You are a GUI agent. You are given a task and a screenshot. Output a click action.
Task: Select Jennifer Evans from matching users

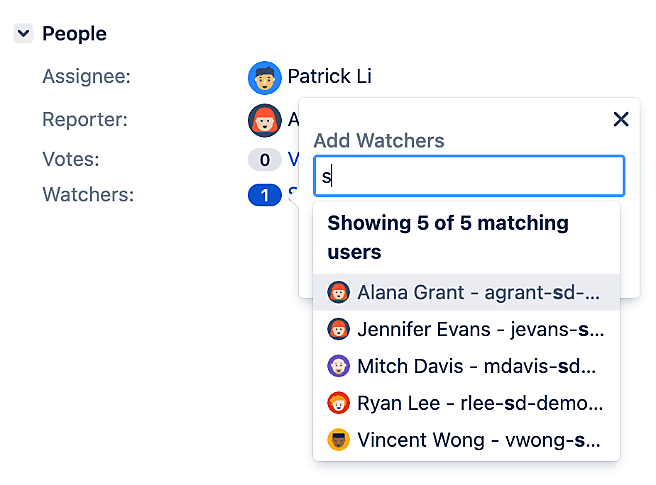pos(466,329)
